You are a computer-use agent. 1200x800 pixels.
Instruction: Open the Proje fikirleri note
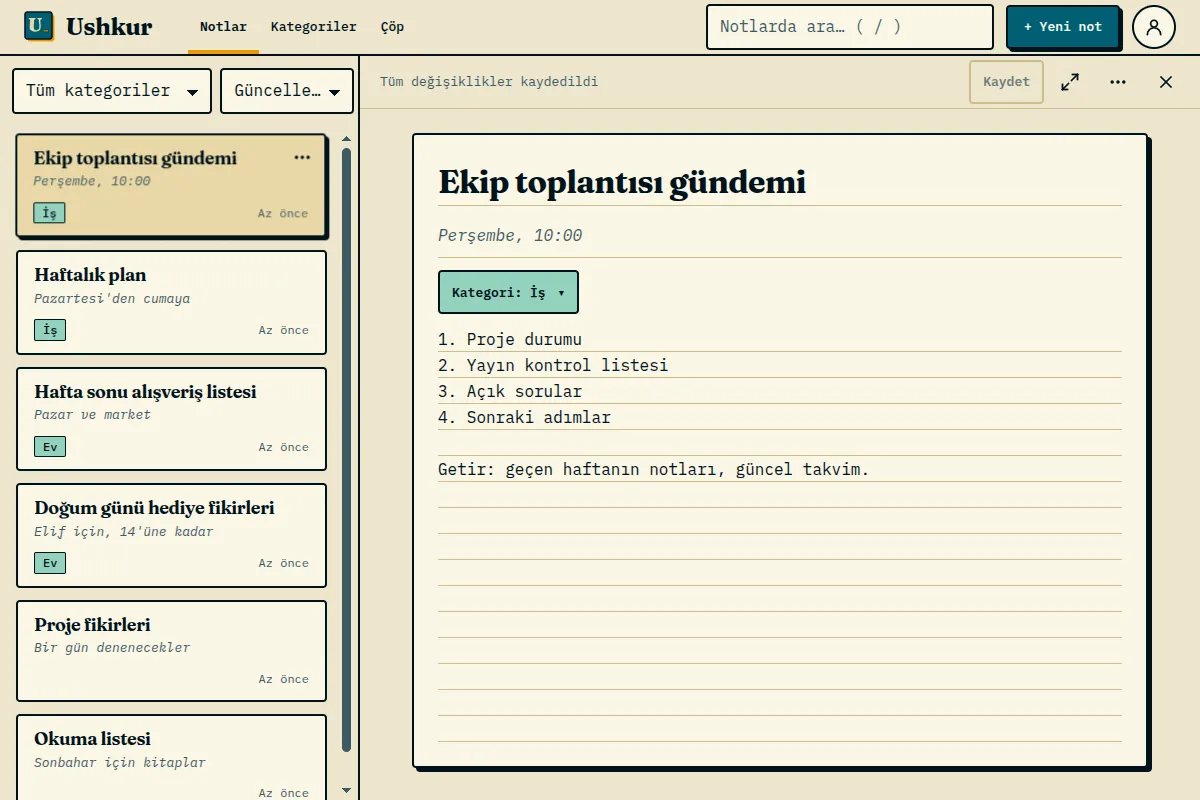tap(171, 652)
